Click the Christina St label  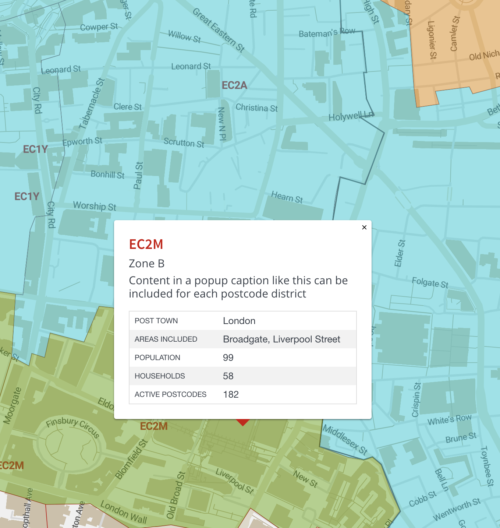(257, 108)
